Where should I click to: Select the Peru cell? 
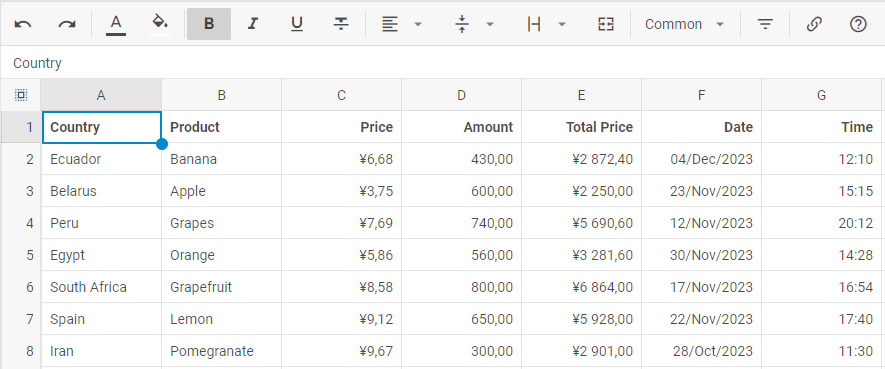(x=102, y=223)
